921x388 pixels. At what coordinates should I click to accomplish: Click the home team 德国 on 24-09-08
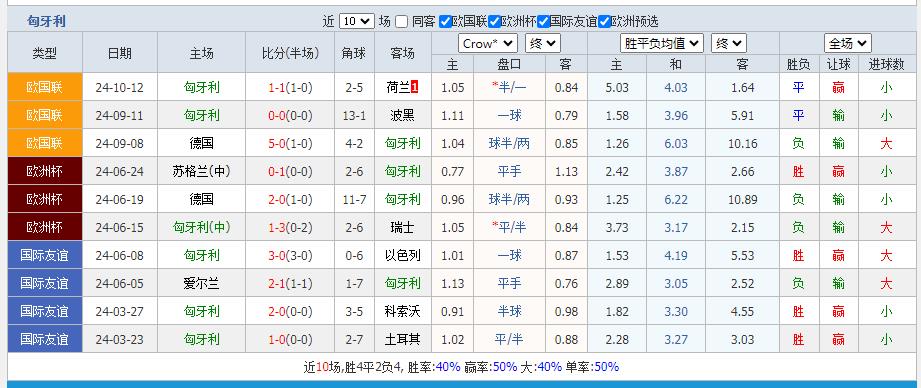coord(201,143)
